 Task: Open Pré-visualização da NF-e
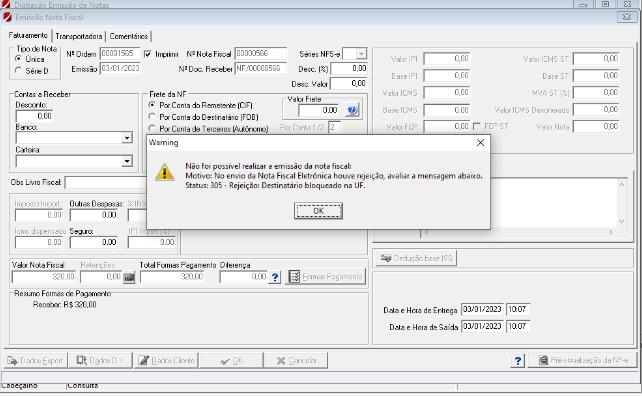583,360
